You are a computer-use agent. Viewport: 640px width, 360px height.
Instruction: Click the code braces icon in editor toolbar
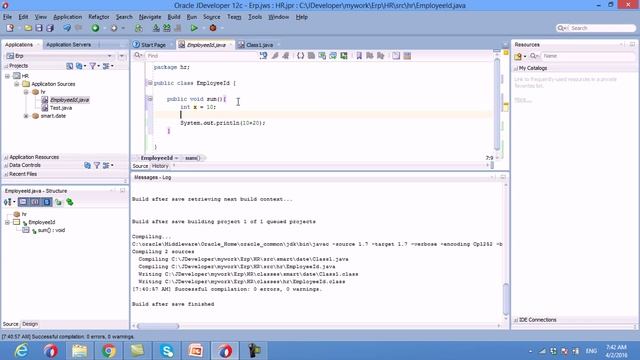pos(300,56)
